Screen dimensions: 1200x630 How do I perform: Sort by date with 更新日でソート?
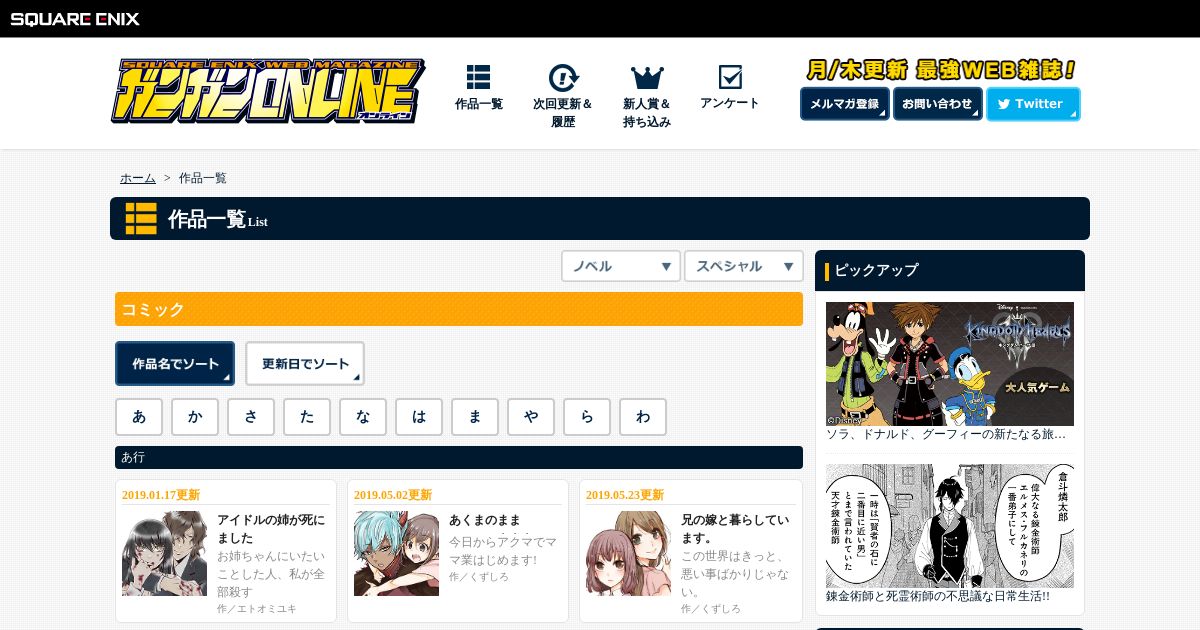(305, 363)
